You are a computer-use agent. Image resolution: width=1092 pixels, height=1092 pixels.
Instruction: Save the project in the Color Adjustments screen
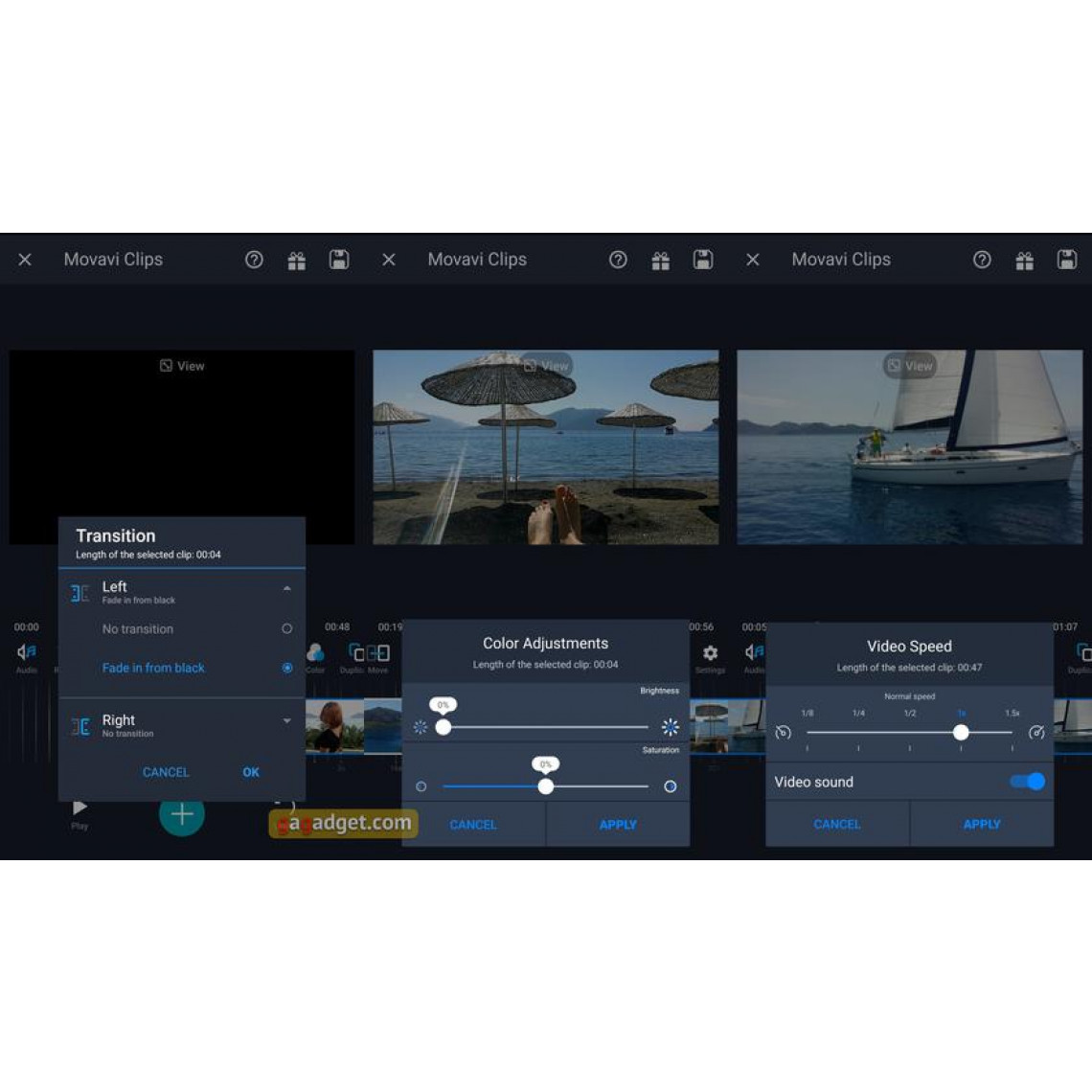click(703, 260)
